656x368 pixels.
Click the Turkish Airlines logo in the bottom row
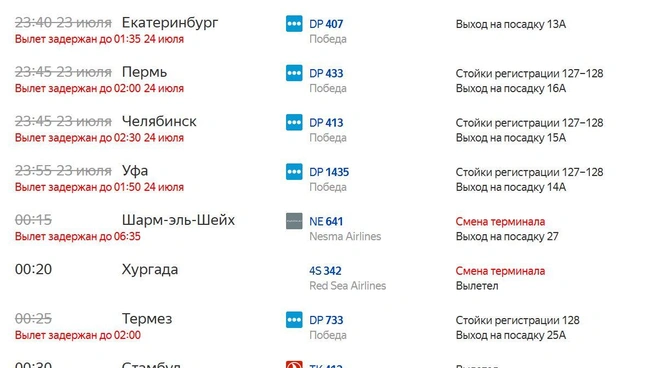[294, 364]
